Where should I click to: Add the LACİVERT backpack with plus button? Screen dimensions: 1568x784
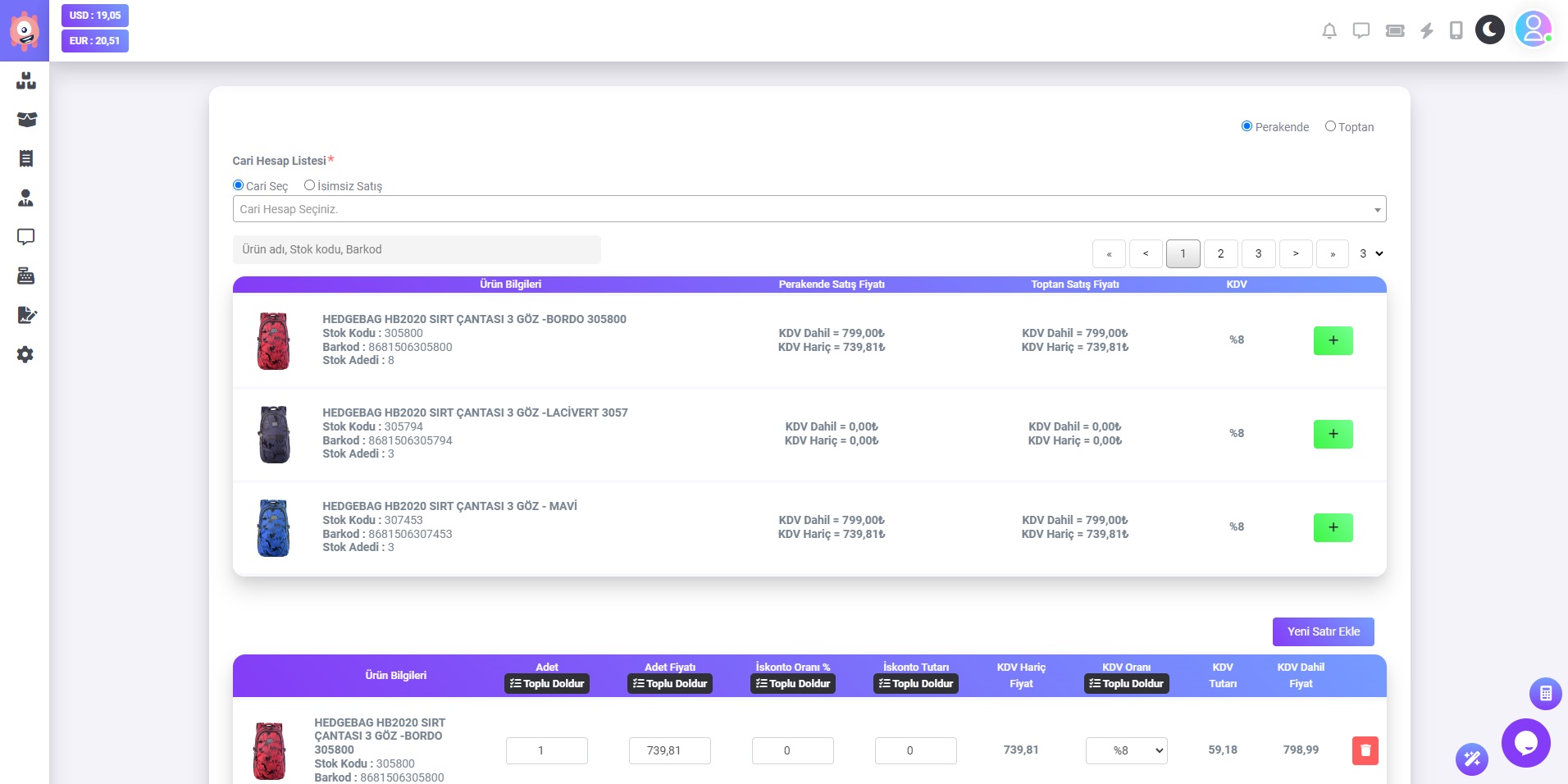point(1333,434)
